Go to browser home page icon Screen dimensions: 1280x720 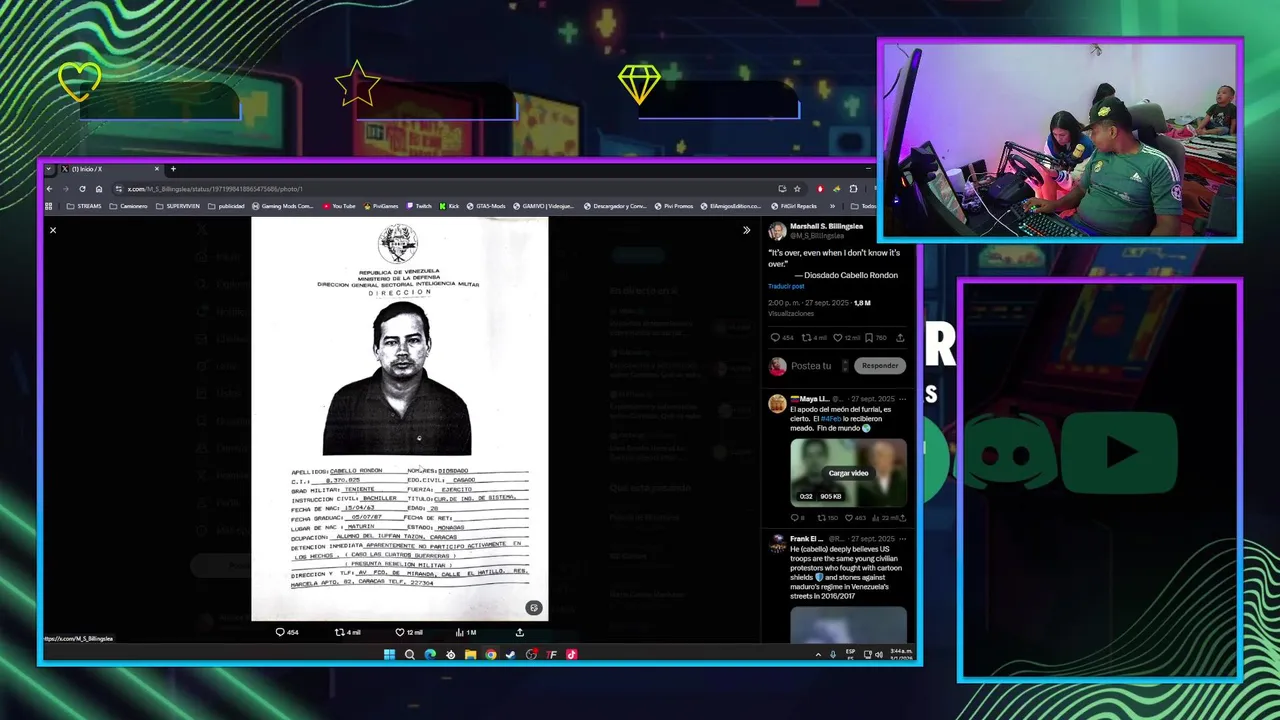pyautogui.click(x=98, y=189)
